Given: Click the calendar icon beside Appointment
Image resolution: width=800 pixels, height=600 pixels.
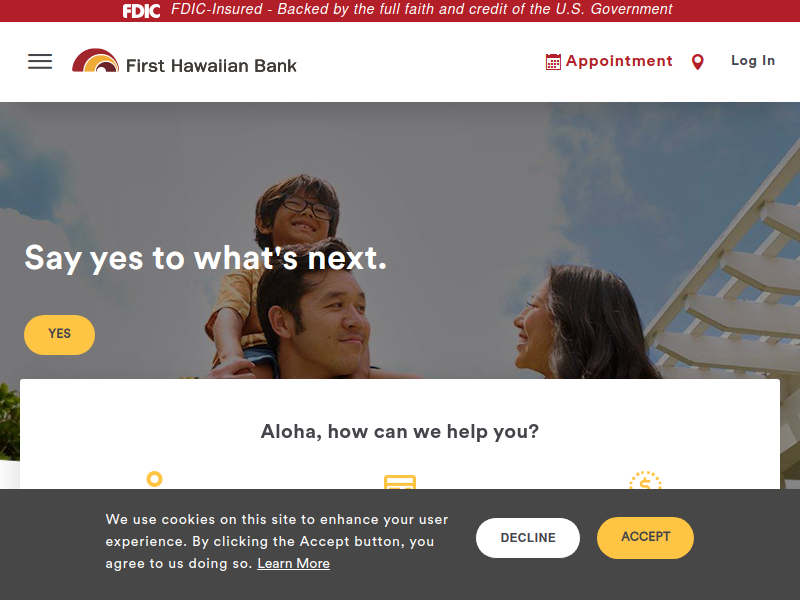Looking at the screenshot, I should click(553, 62).
